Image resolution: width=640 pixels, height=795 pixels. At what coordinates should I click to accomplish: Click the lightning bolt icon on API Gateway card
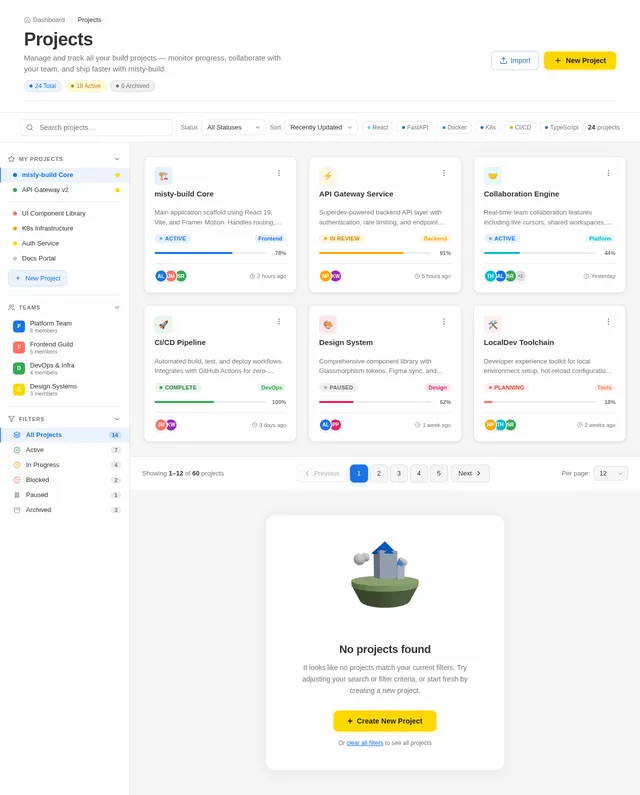(x=328, y=176)
